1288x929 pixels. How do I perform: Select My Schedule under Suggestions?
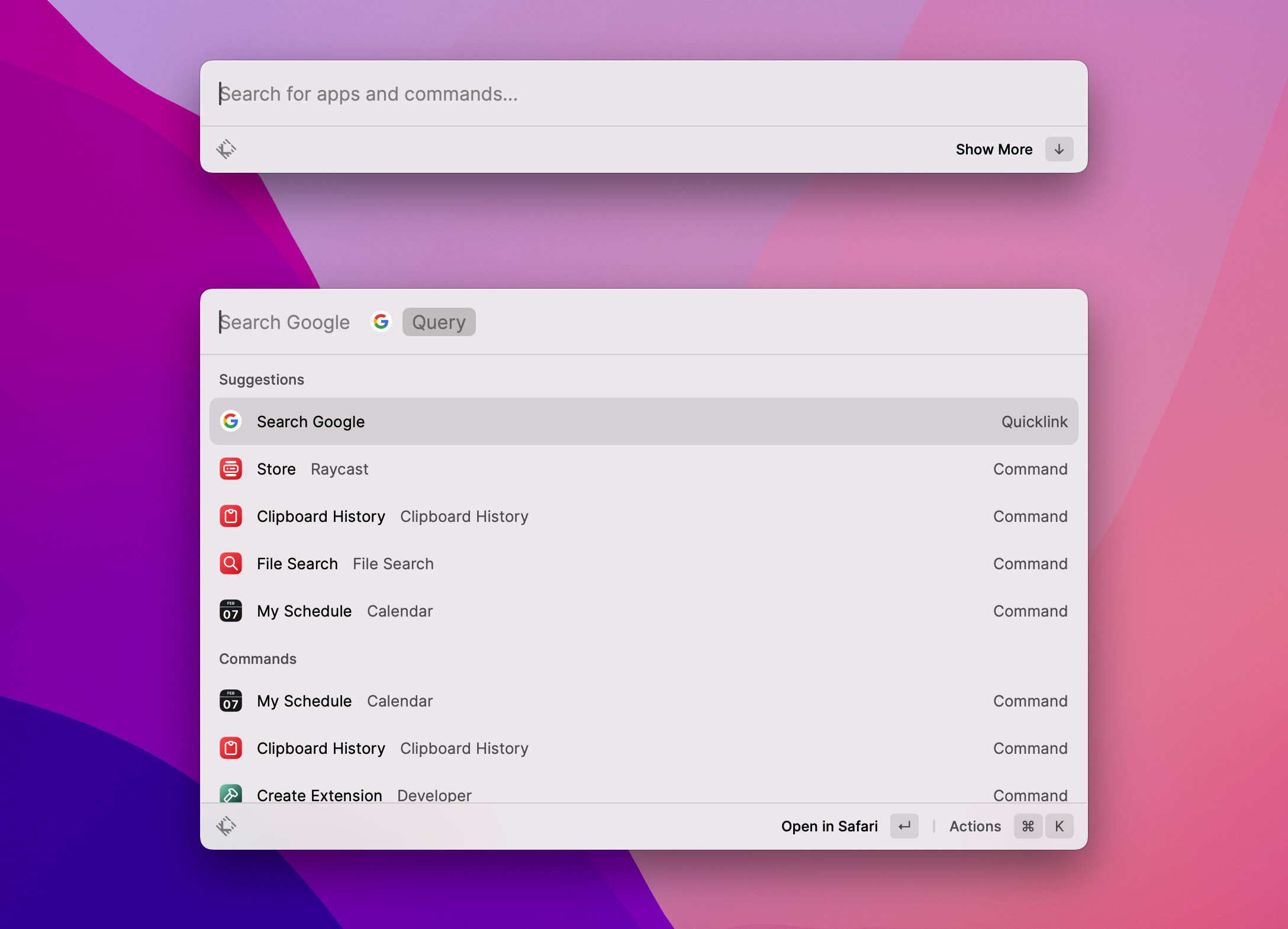[304, 611]
